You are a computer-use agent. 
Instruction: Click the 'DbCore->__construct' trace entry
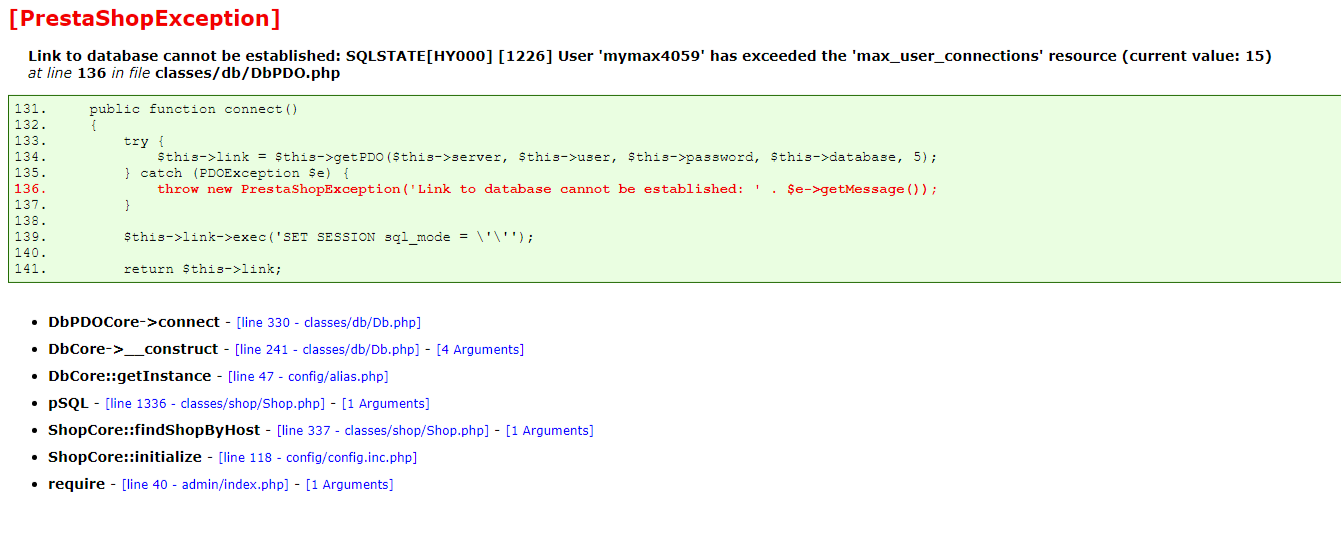[133, 349]
